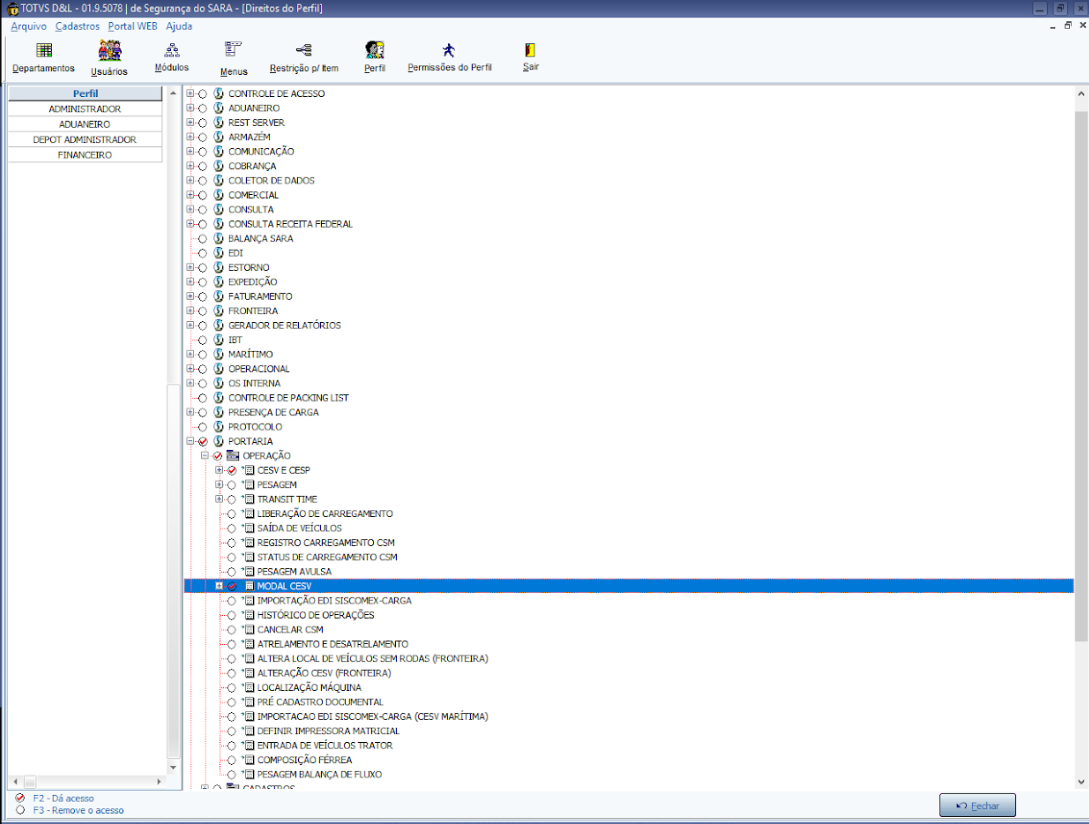
Task: Click the CANCELAR CSM form icon
Action: click(x=249, y=629)
